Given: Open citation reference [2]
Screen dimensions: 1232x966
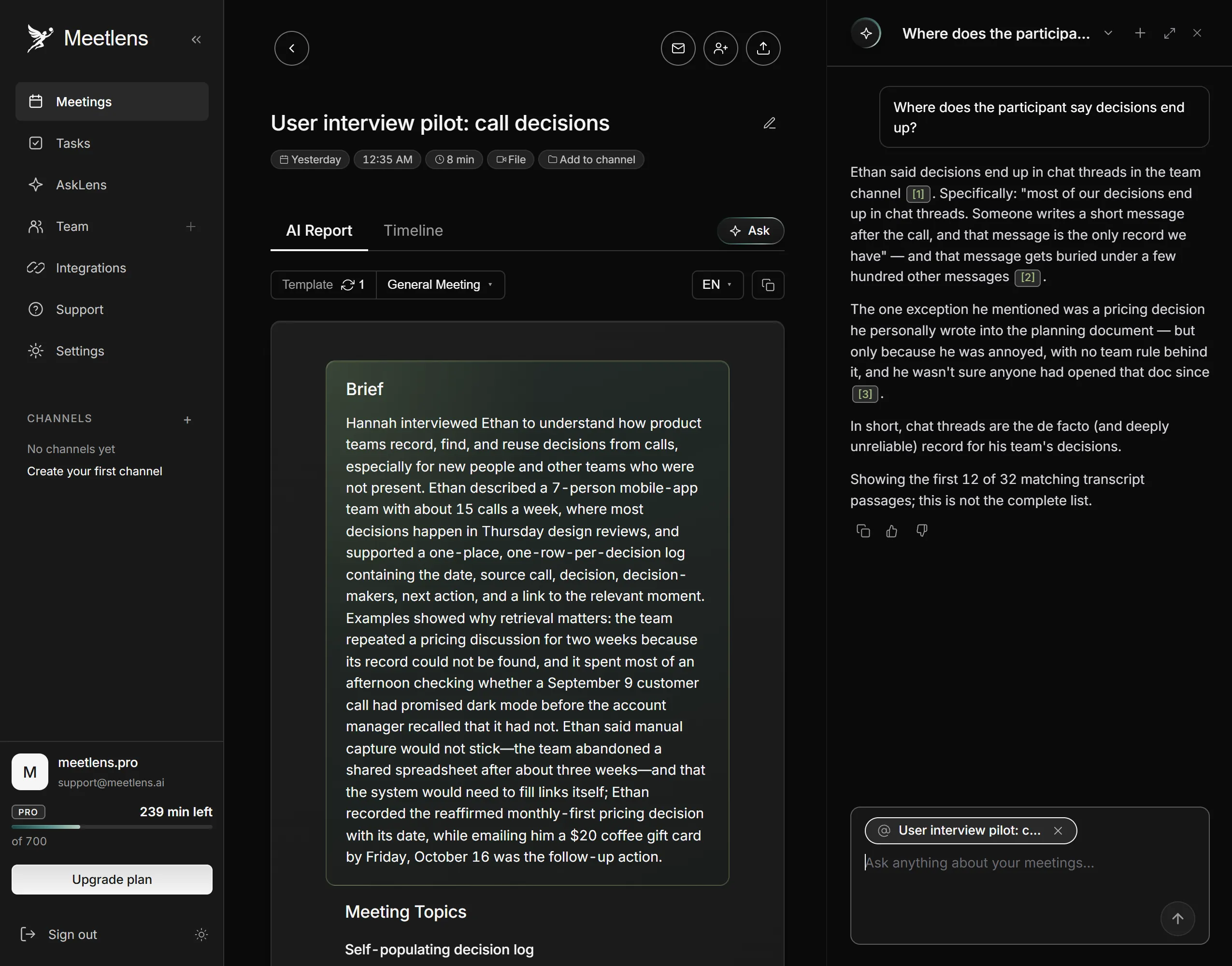Looking at the screenshot, I should tap(1027, 277).
